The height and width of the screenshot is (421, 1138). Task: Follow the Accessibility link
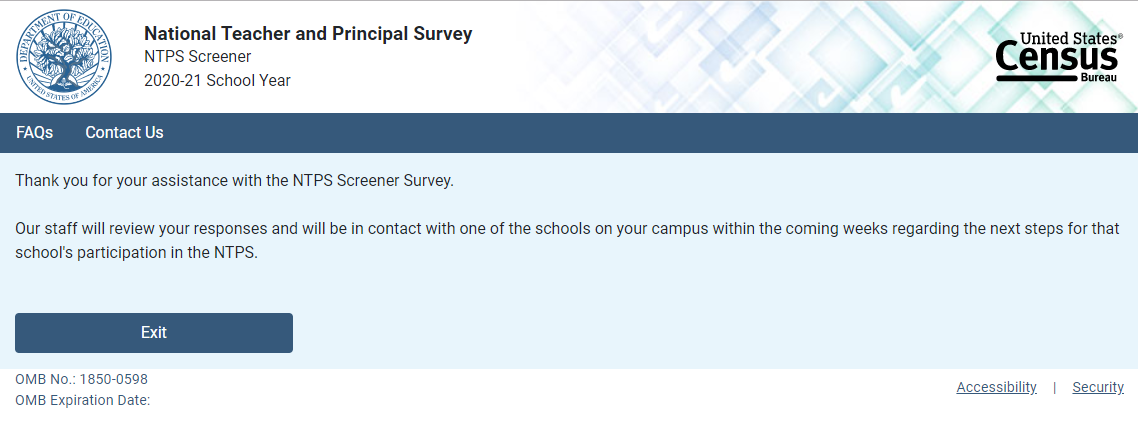tap(996, 387)
